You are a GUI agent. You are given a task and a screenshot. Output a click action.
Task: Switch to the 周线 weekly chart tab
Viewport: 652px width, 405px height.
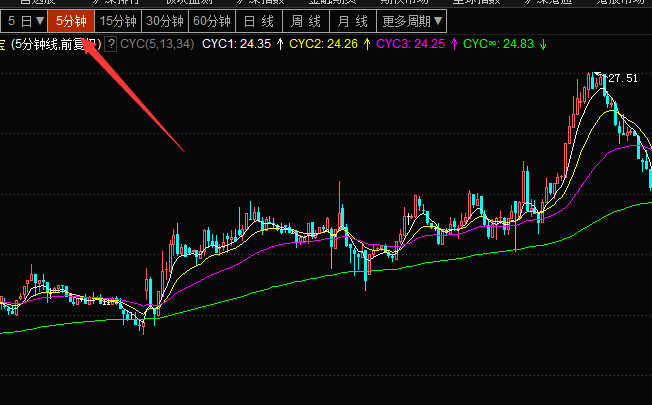coord(306,21)
